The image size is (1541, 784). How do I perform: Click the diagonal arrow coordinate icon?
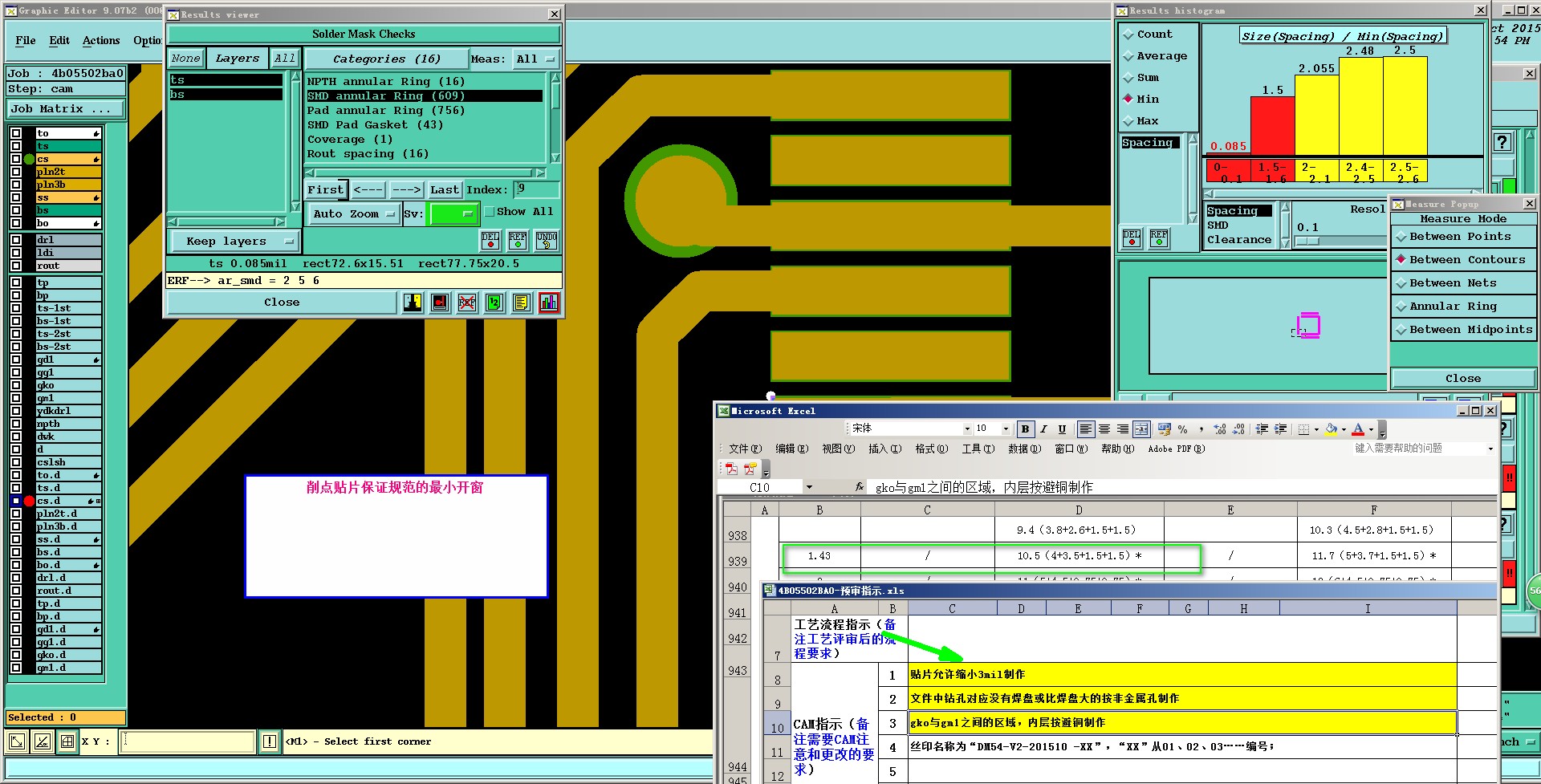click(x=17, y=741)
